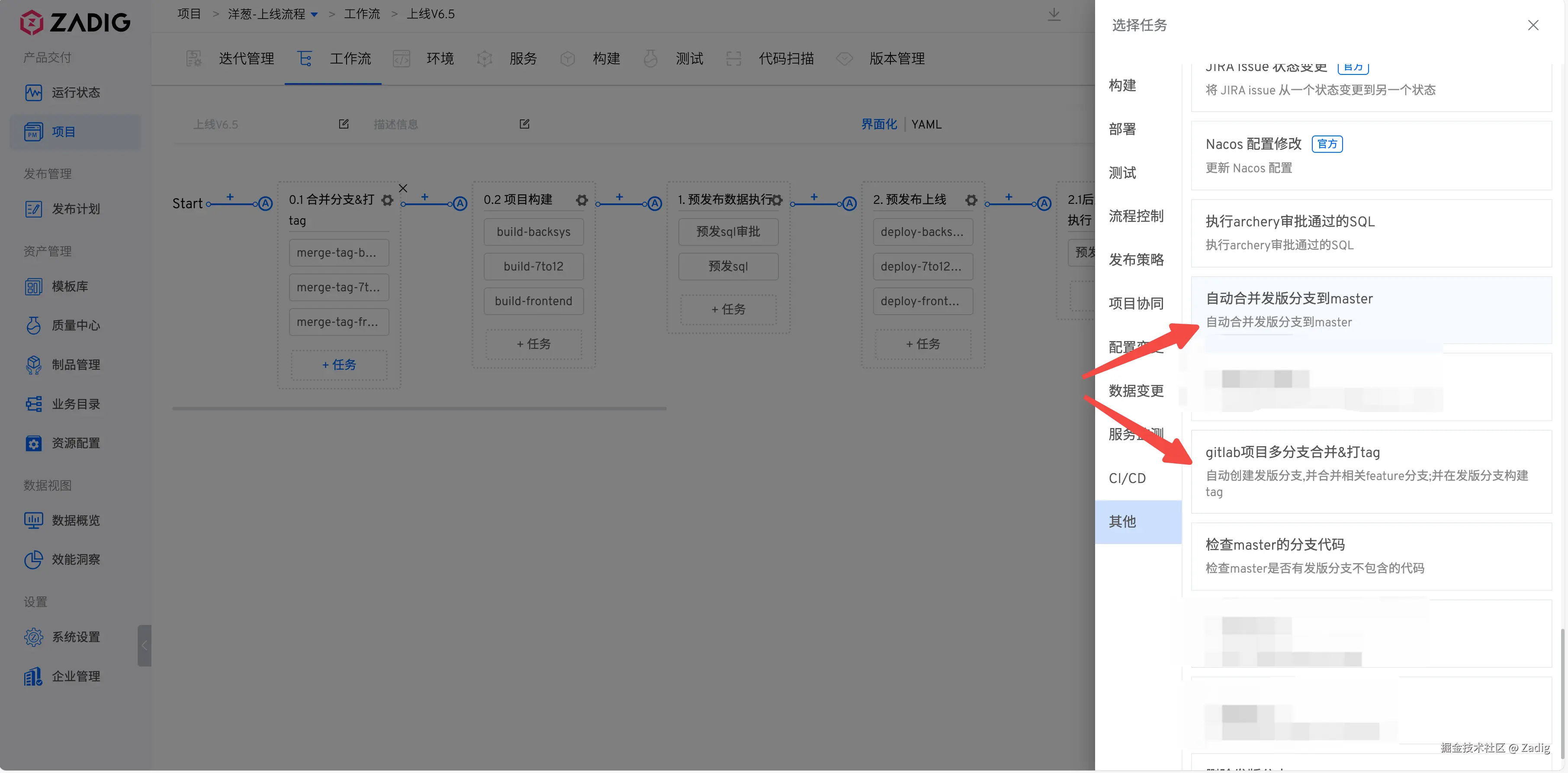Select the 其他 category in task panel
1568x773 pixels.
(x=1122, y=521)
